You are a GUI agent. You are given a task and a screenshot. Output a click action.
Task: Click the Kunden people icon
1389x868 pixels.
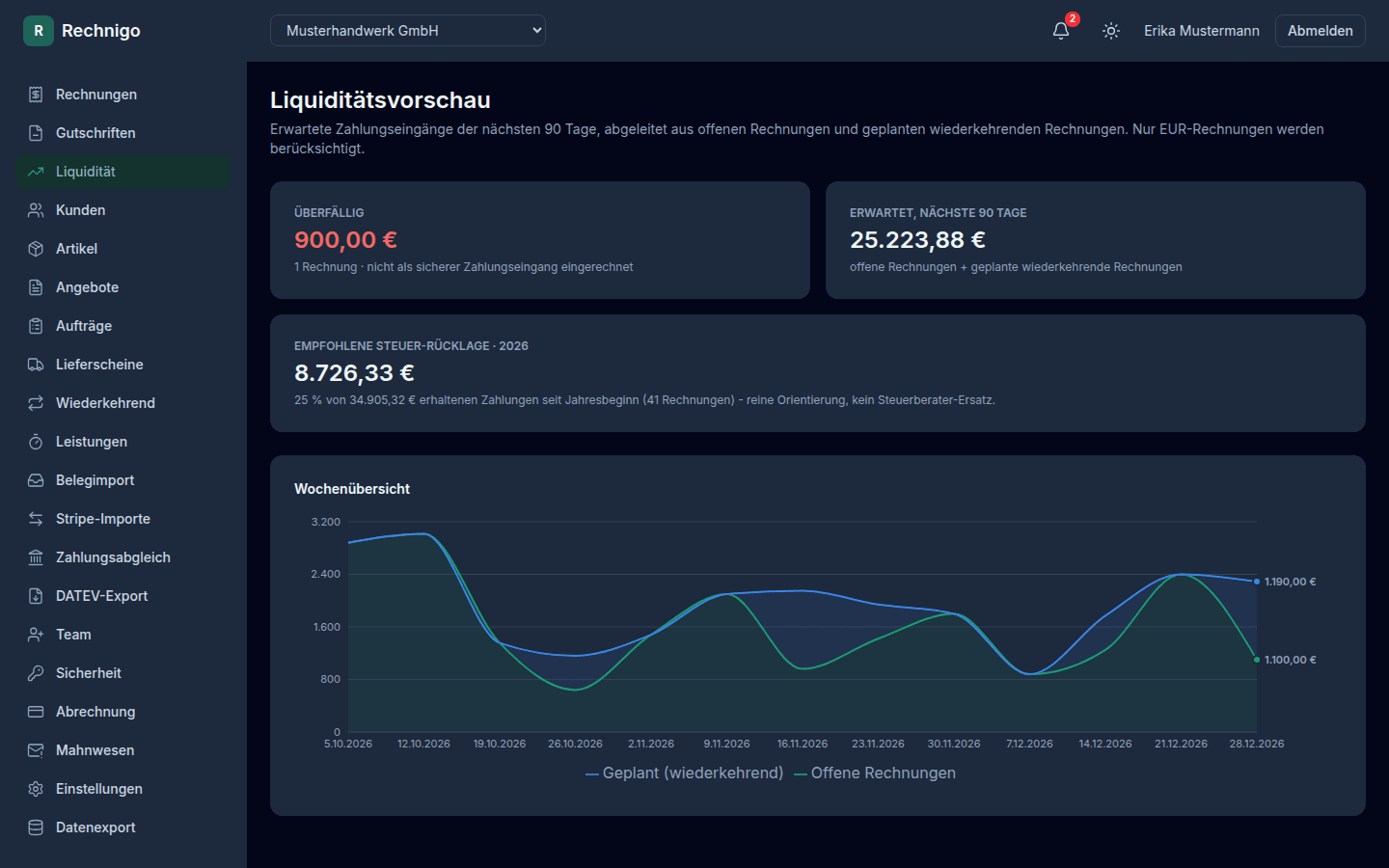pos(36,210)
